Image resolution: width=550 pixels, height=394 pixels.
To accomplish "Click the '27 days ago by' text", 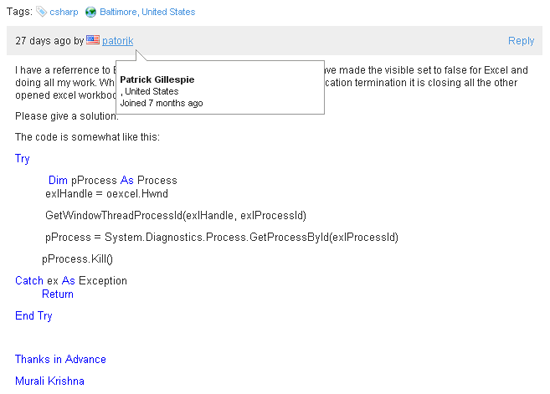I will (x=49, y=41).
